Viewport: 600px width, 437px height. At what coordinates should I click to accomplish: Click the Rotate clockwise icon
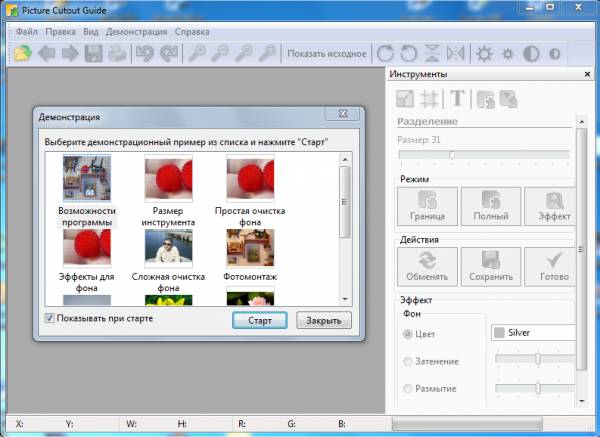coord(385,54)
